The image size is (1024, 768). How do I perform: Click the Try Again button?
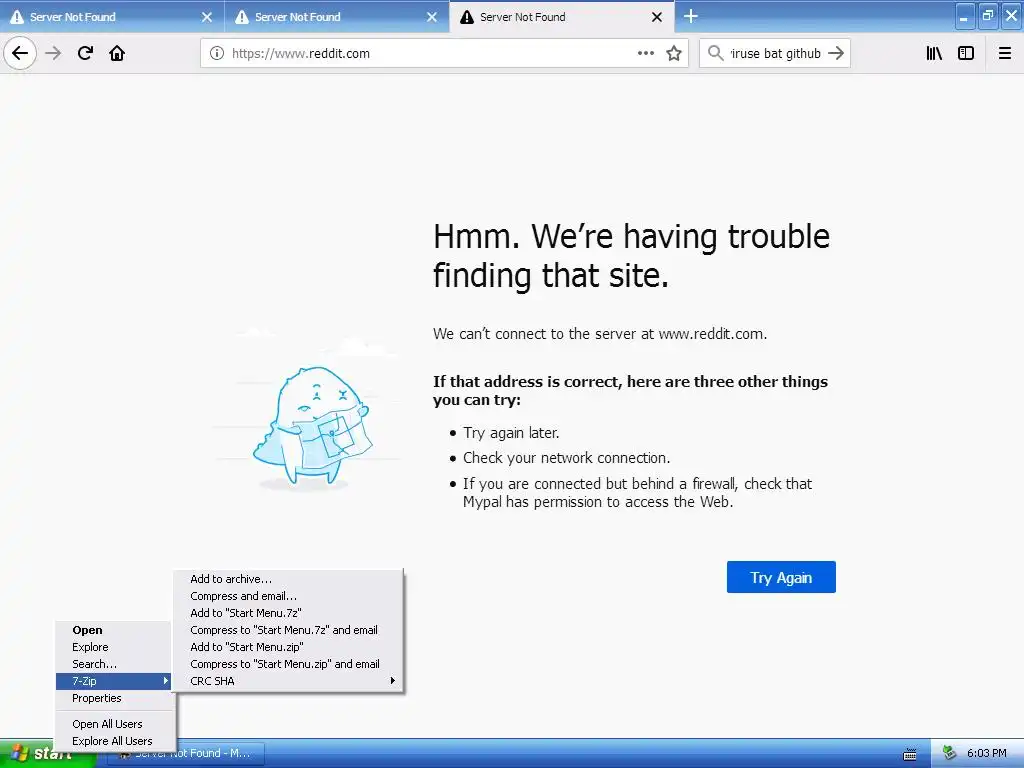point(781,577)
